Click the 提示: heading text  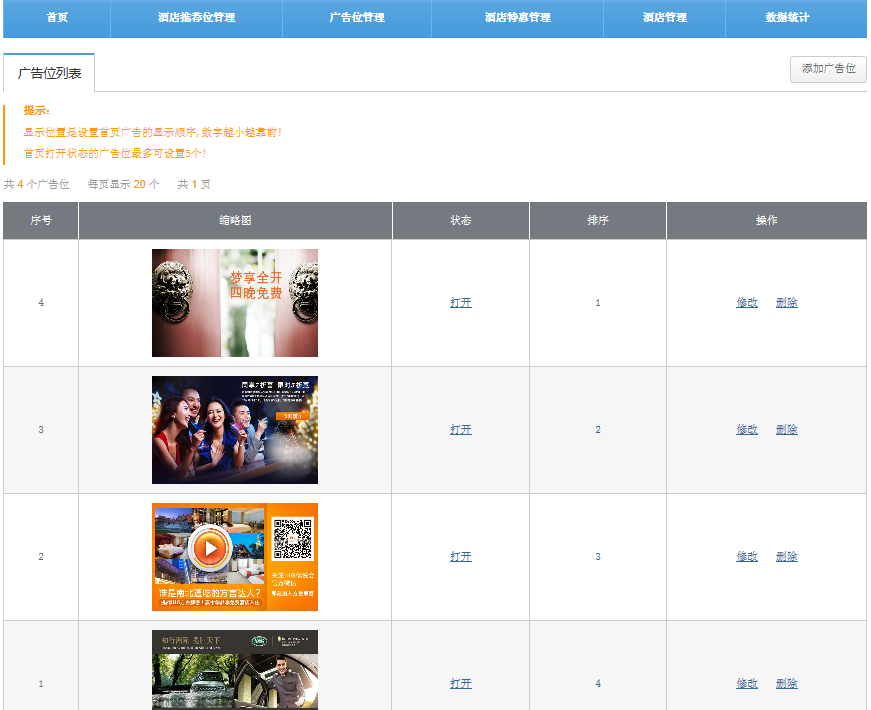[x=37, y=111]
